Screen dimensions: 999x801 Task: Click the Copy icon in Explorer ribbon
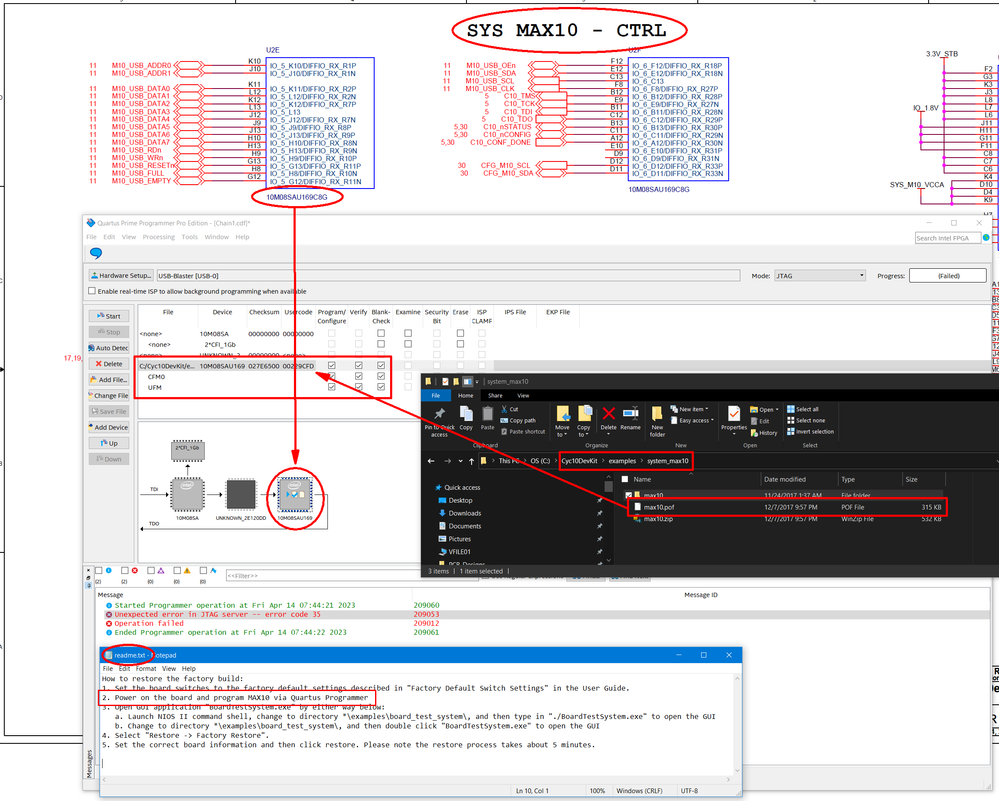pos(466,418)
